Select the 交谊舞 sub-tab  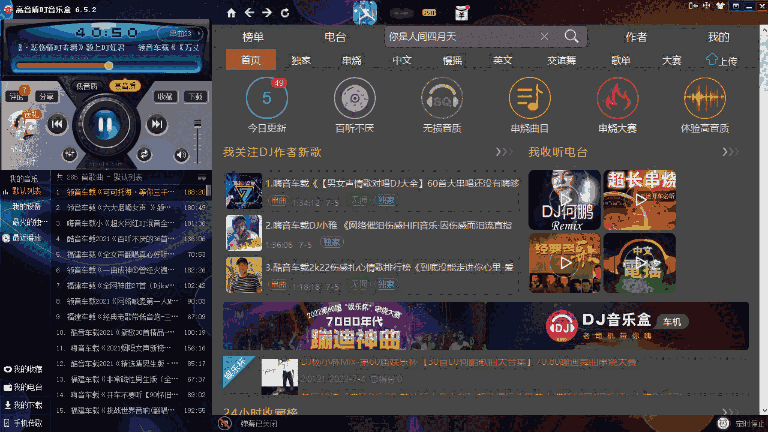(x=561, y=60)
